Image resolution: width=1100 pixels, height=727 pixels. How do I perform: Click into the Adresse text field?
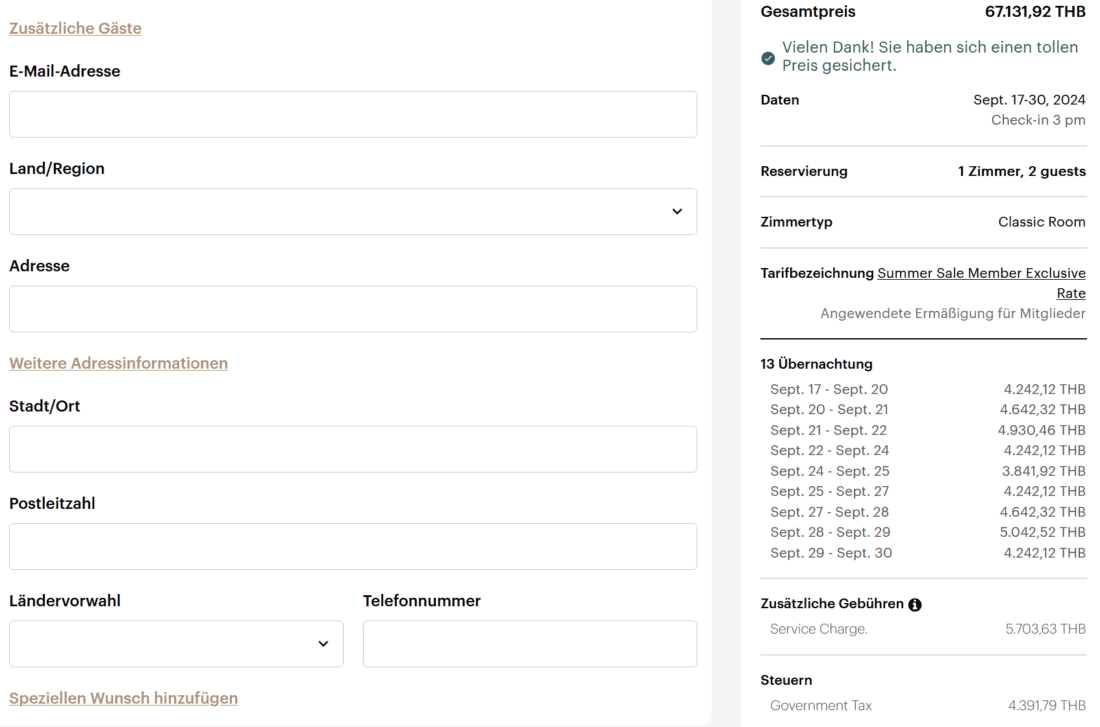pyautogui.click(x=353, y=309)
